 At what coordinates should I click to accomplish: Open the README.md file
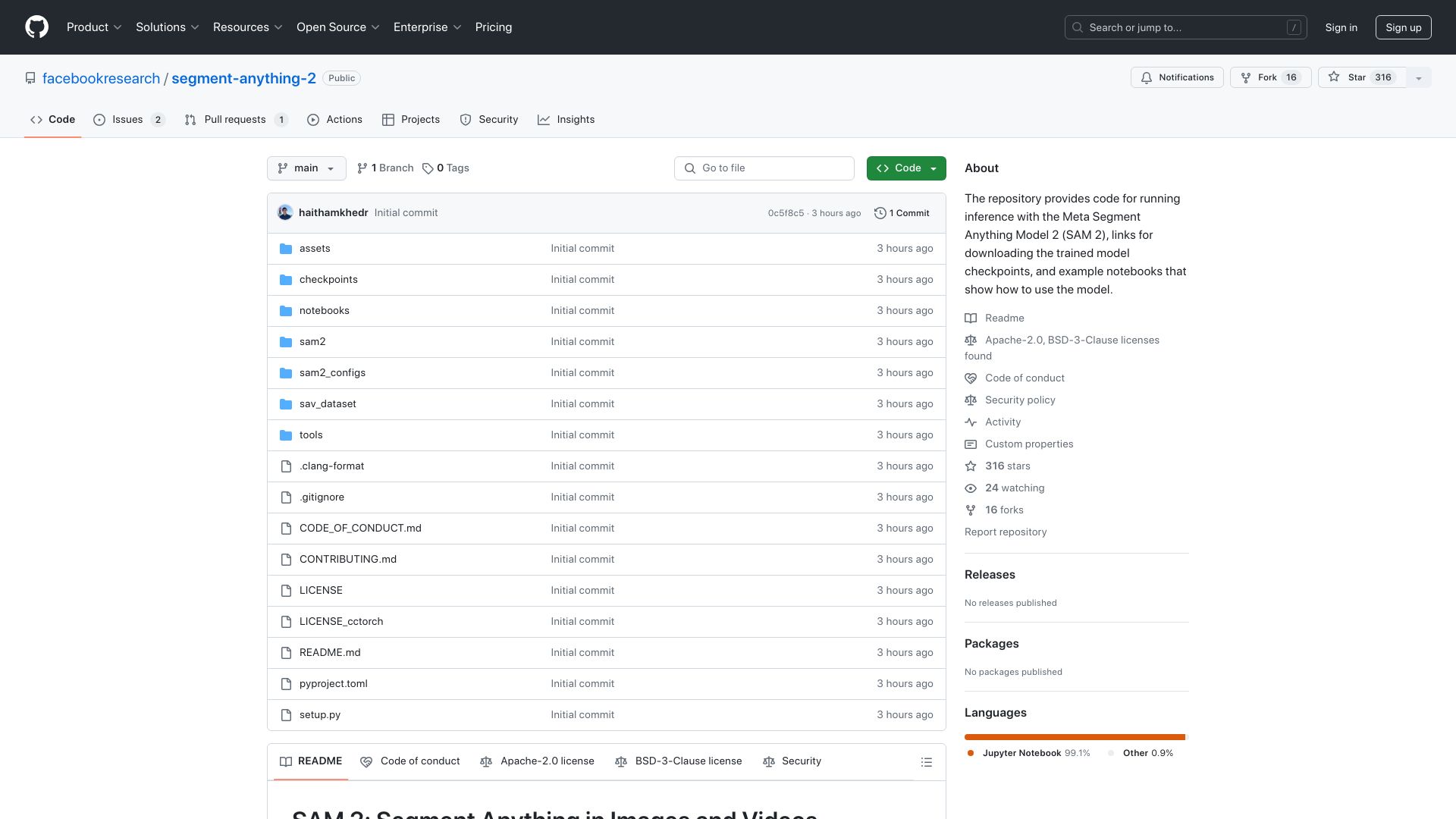click(330, 653)
